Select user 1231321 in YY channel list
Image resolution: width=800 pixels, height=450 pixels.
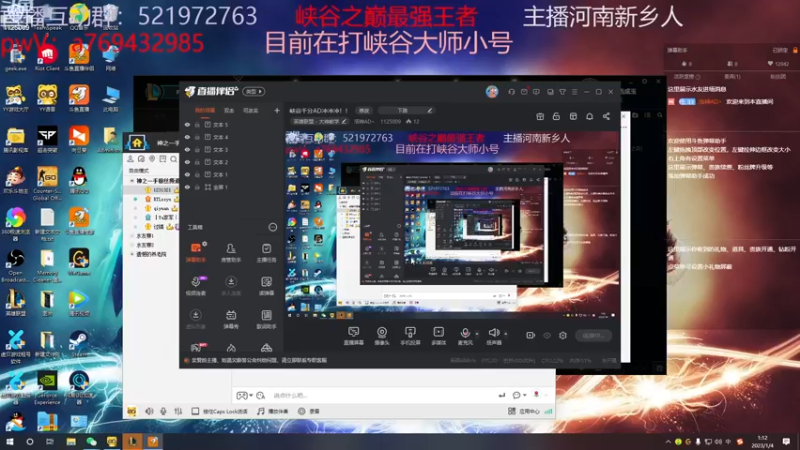click(x=162, y=190)
